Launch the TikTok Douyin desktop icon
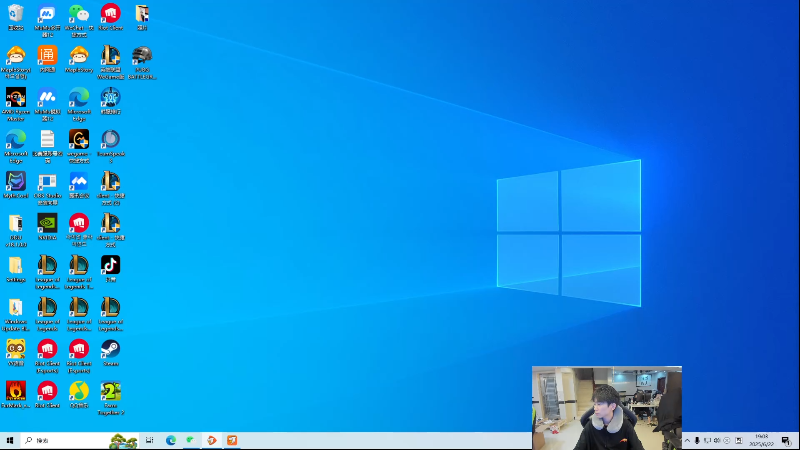This screenshot has width=800, height=450. [110, 269]
